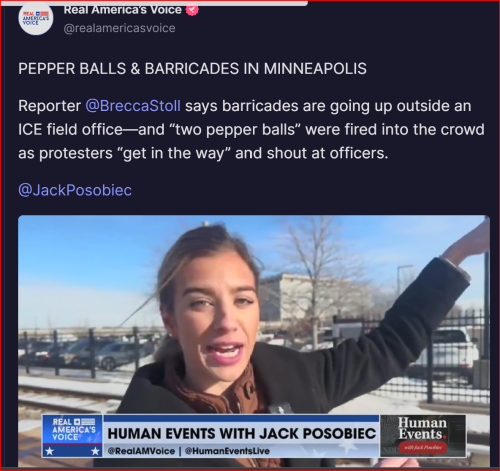Open the @JackPosobiec mention

(x=75, y=190)
